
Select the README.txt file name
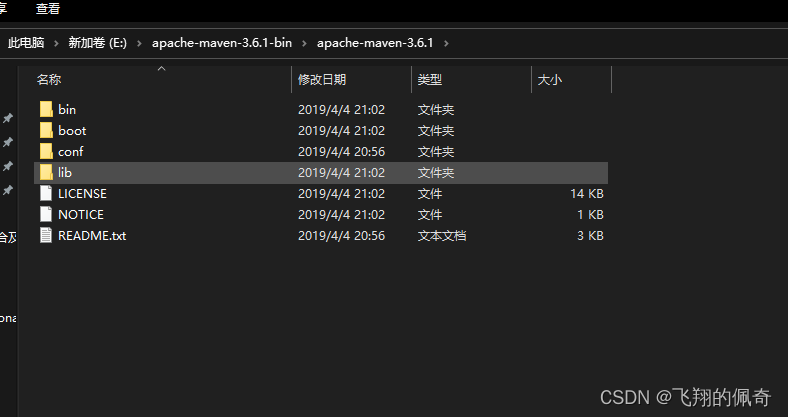coord(92,236)
